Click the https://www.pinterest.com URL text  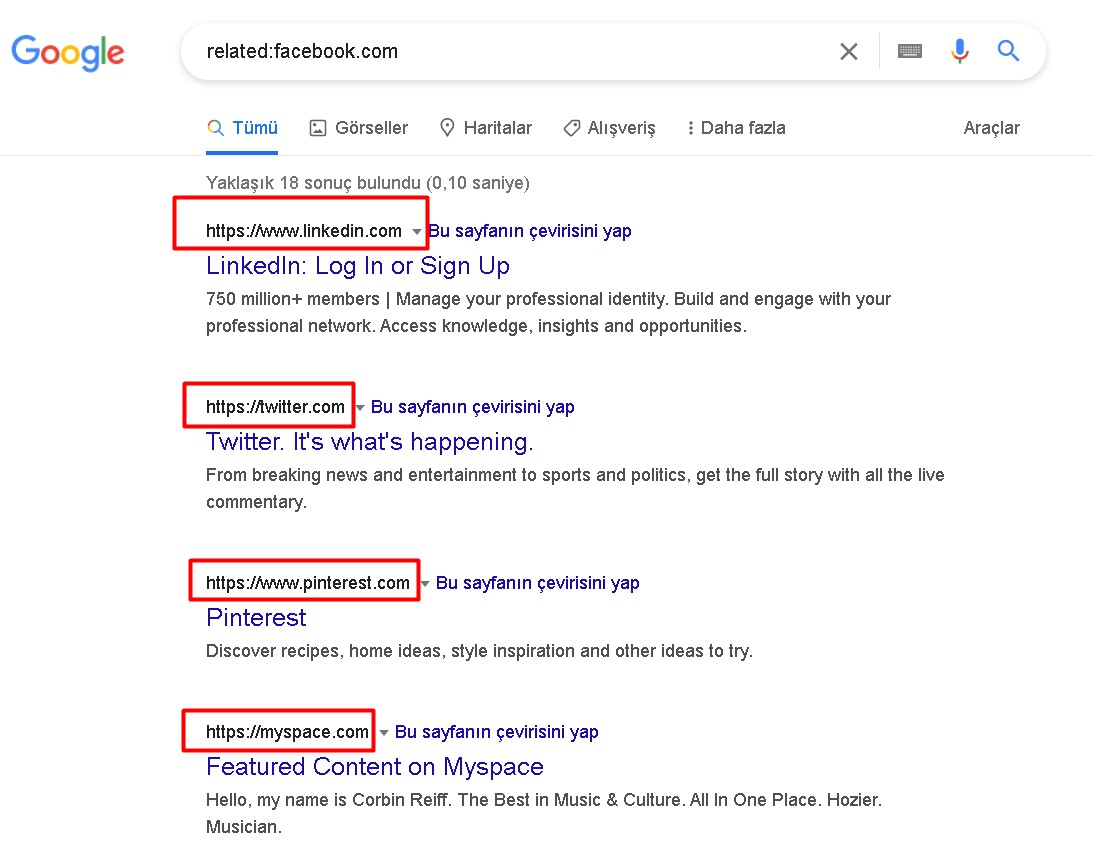coord(307,583)
